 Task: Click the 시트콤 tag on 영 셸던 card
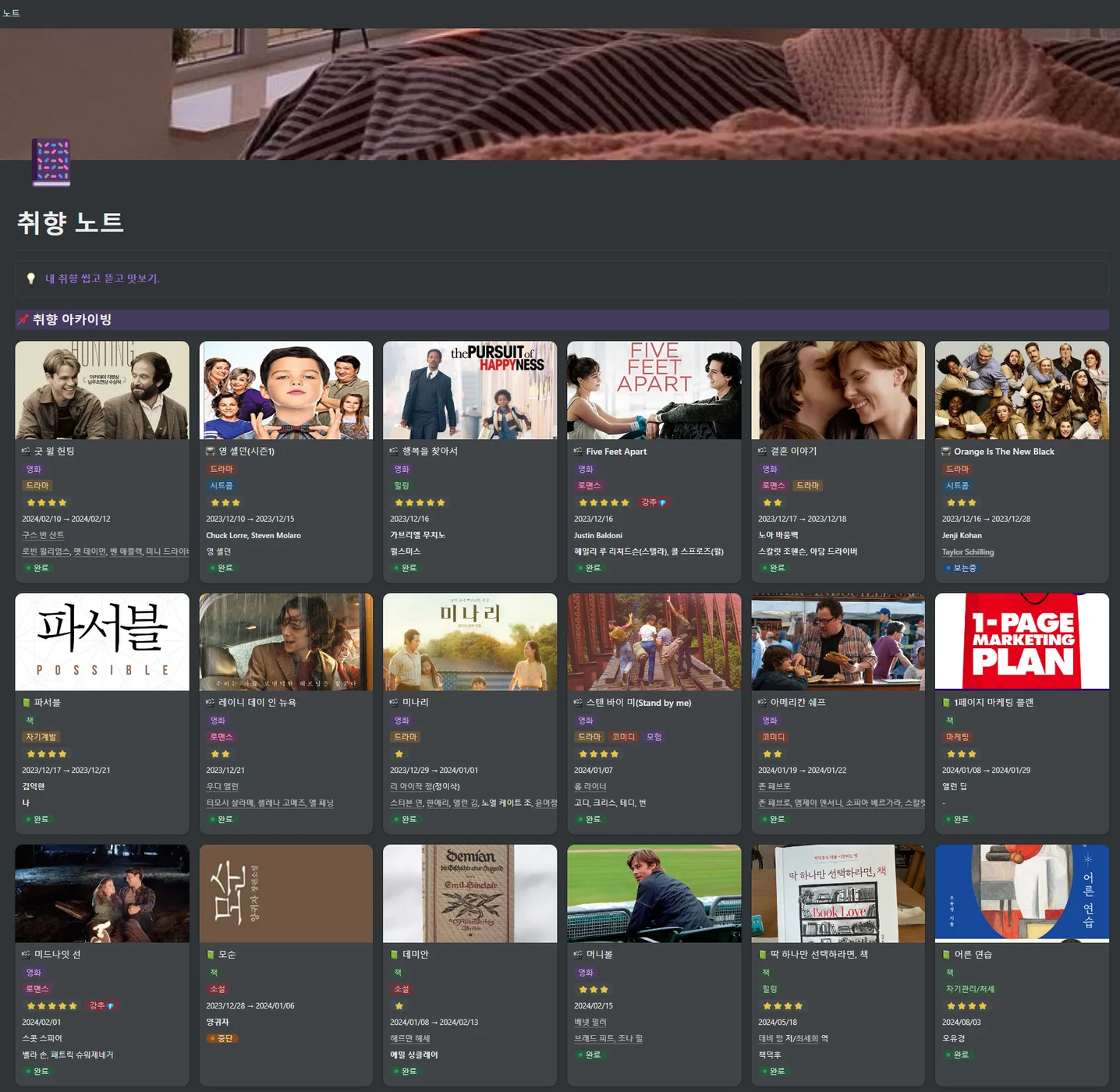(x=222, y=485)
